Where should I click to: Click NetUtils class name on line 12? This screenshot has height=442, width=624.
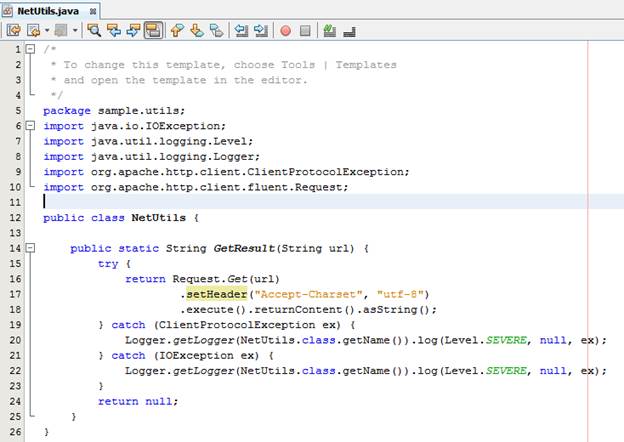click(x=158, y=218)
